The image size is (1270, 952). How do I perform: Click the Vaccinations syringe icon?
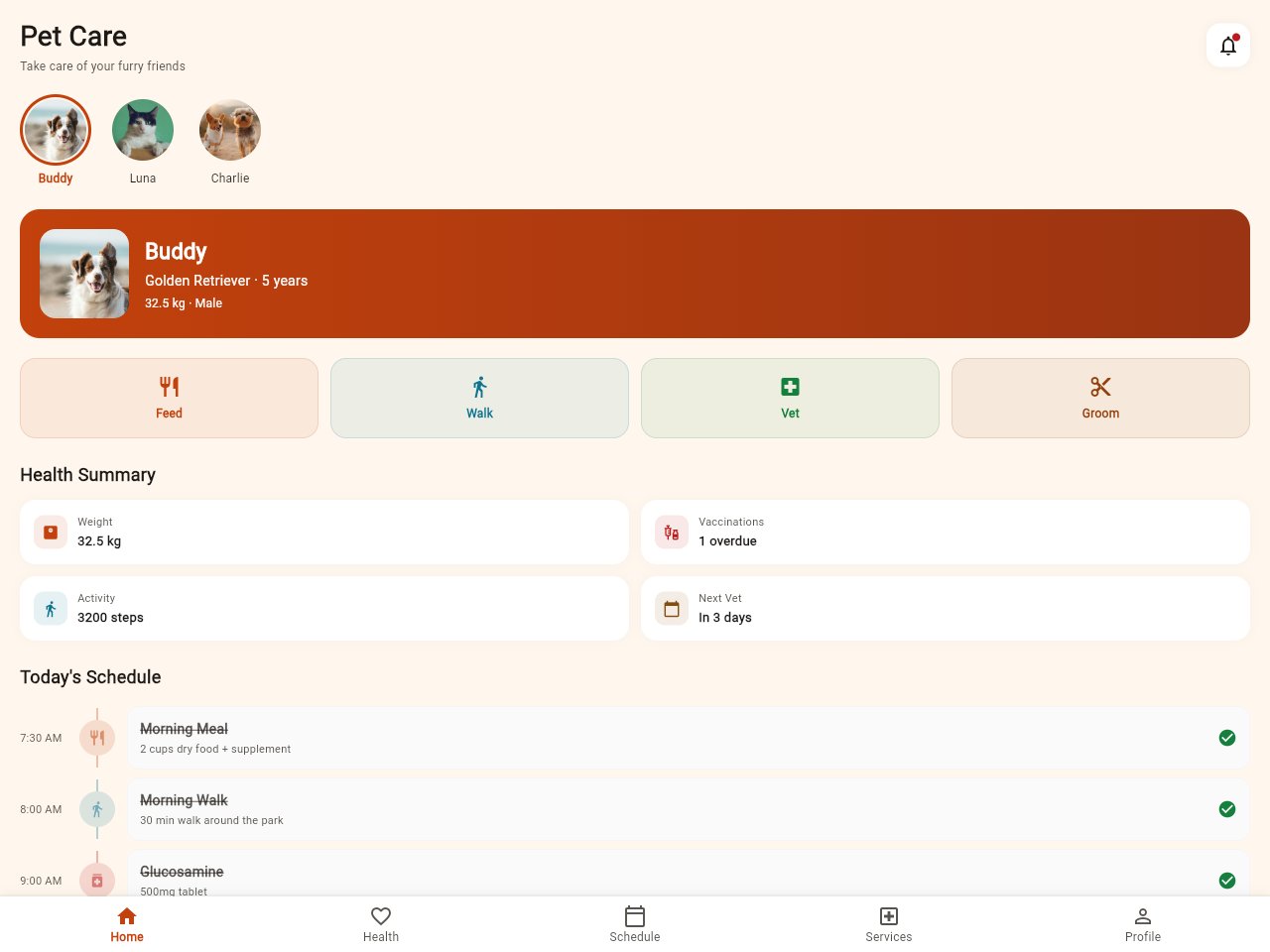coord(672,533)
